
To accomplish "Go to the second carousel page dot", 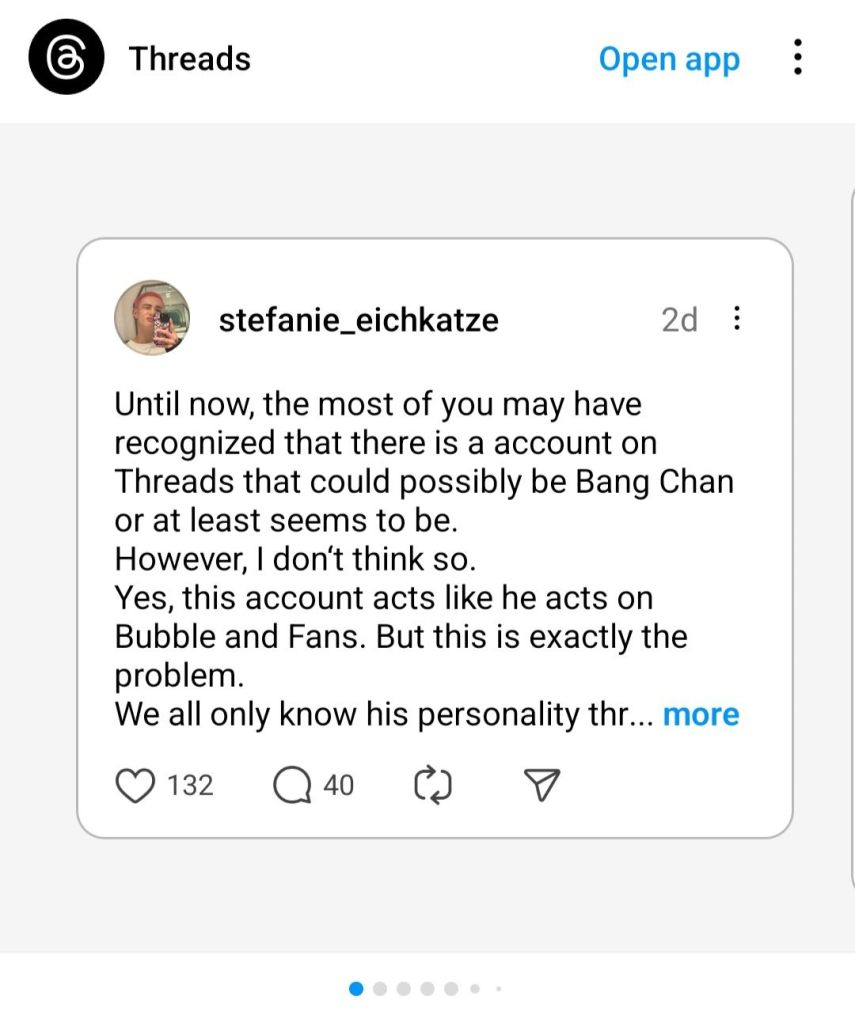I will [380, 989].
